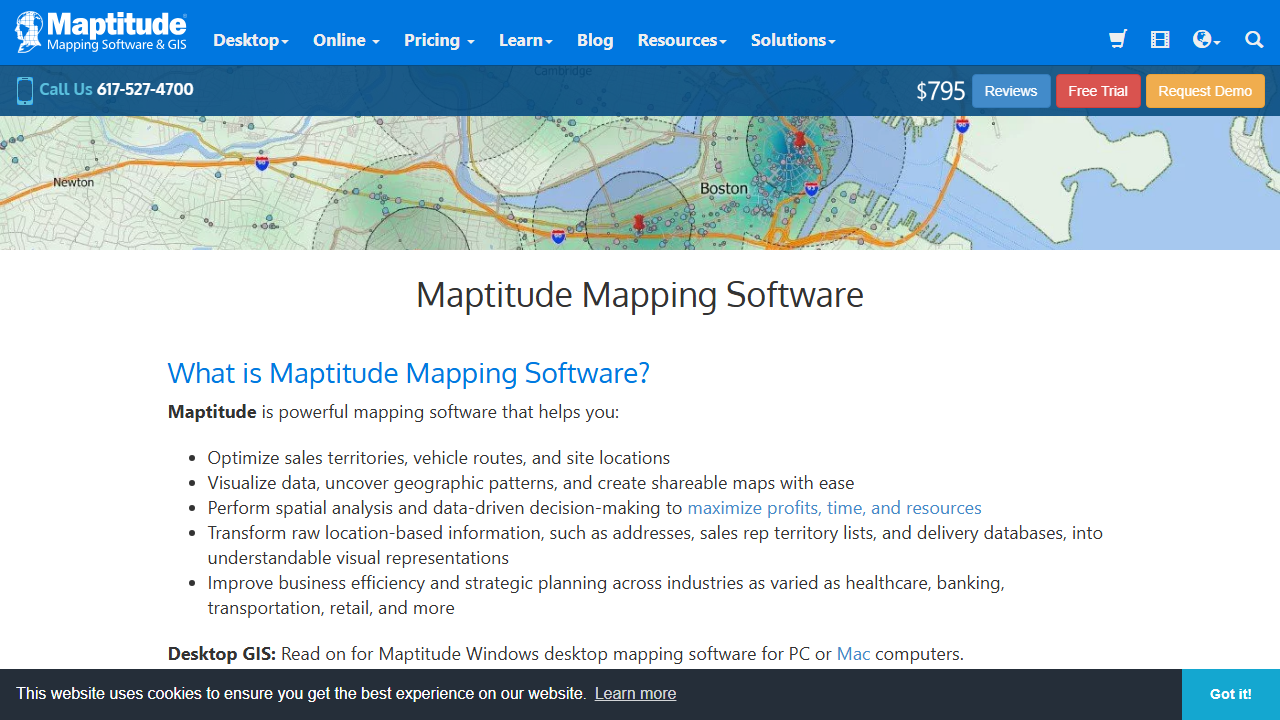Viewport: 1280px width, 720px height.
Task: Expand the Pricing menu
Action: (x=439, y=40)
